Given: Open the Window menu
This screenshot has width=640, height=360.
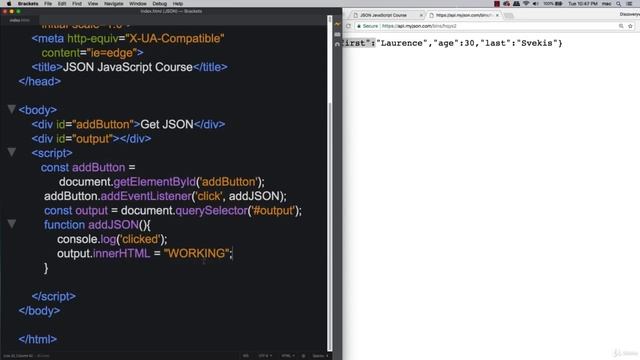Looking at the screenshot, I should pyautogui.click(x=138, y=4).
